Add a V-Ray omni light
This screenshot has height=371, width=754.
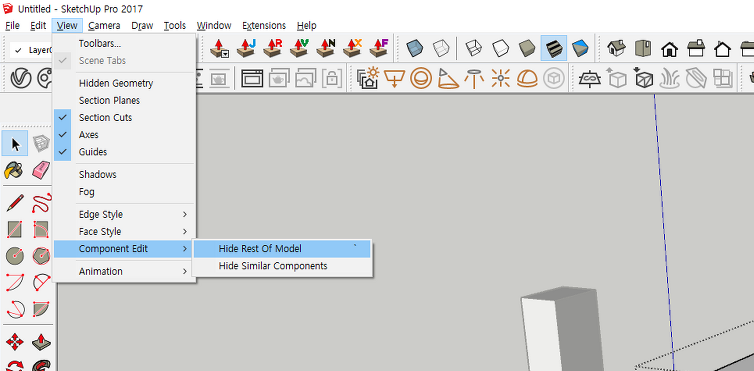[x=501, y=78]
